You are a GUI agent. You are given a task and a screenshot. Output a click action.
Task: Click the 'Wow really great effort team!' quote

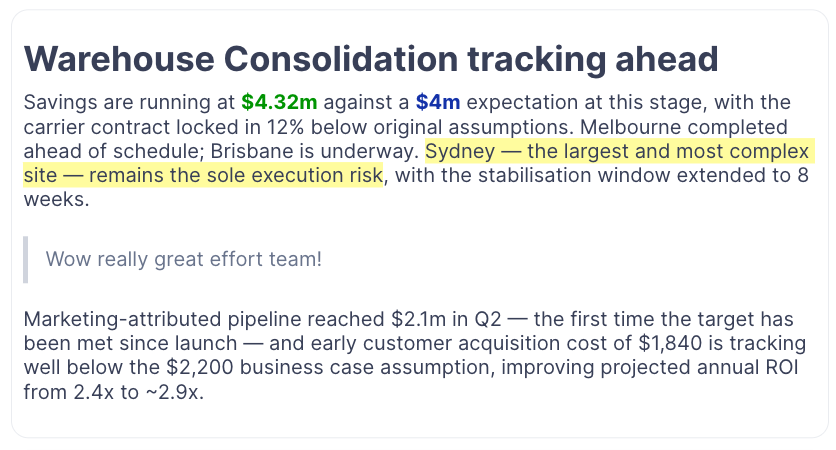coord(183,259)
